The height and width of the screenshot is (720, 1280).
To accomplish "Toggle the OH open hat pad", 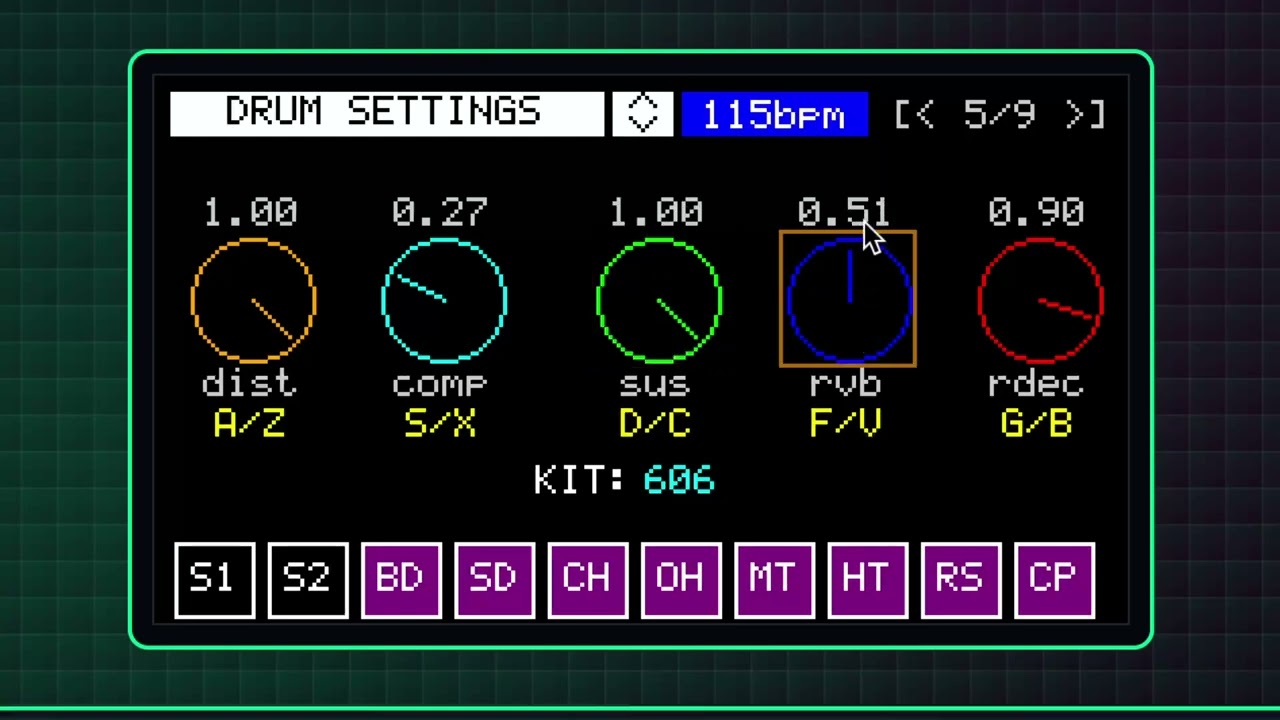I will tap(681, 580).
